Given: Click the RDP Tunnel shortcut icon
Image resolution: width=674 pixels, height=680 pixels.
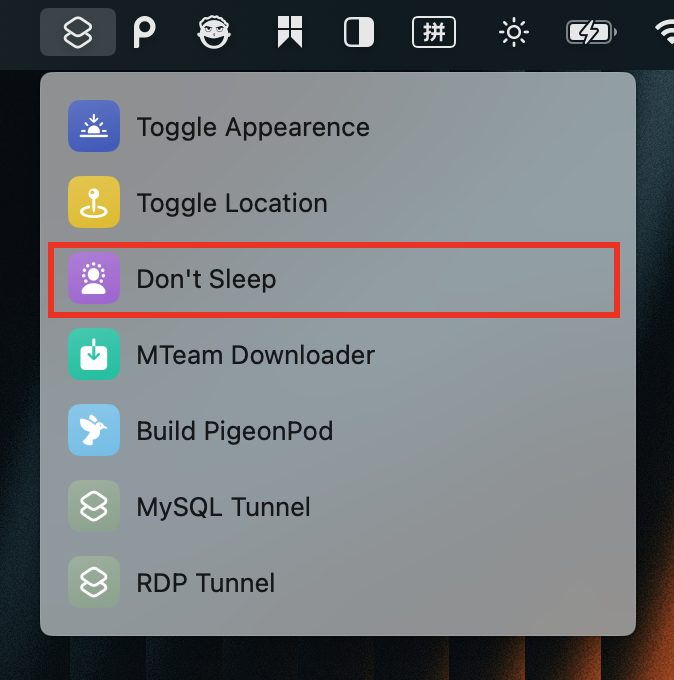Looking at the screenshot, I should coord(94,582).
